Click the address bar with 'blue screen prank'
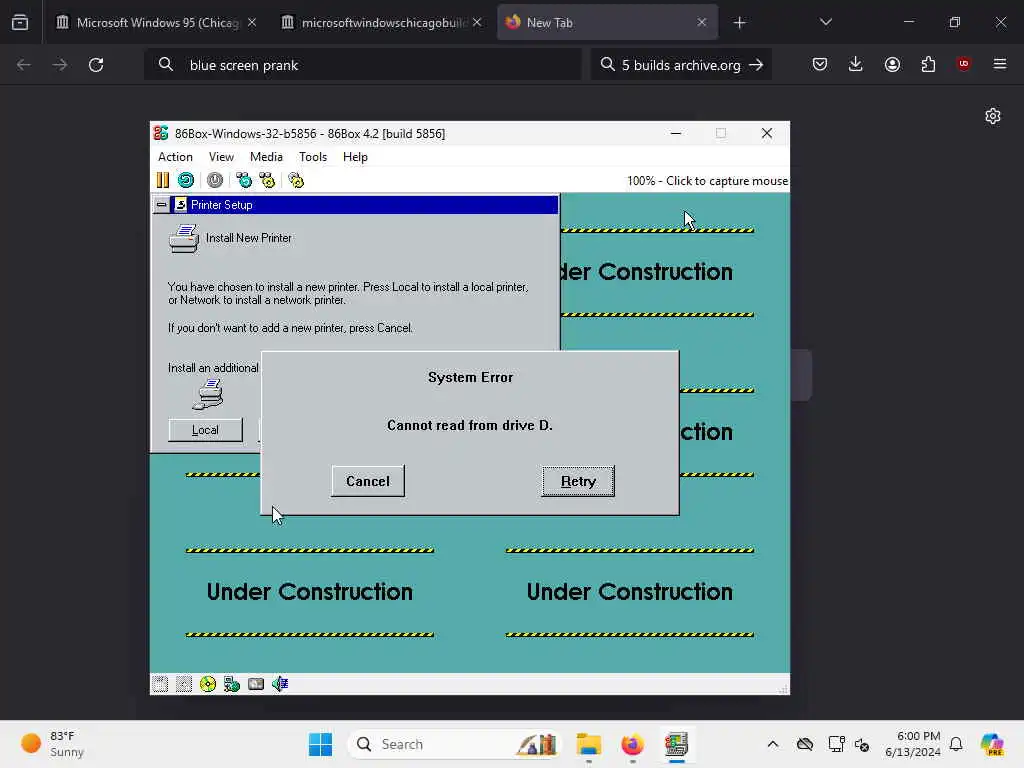The height and width of the screenshot is (768, 1024). [363, 65]
